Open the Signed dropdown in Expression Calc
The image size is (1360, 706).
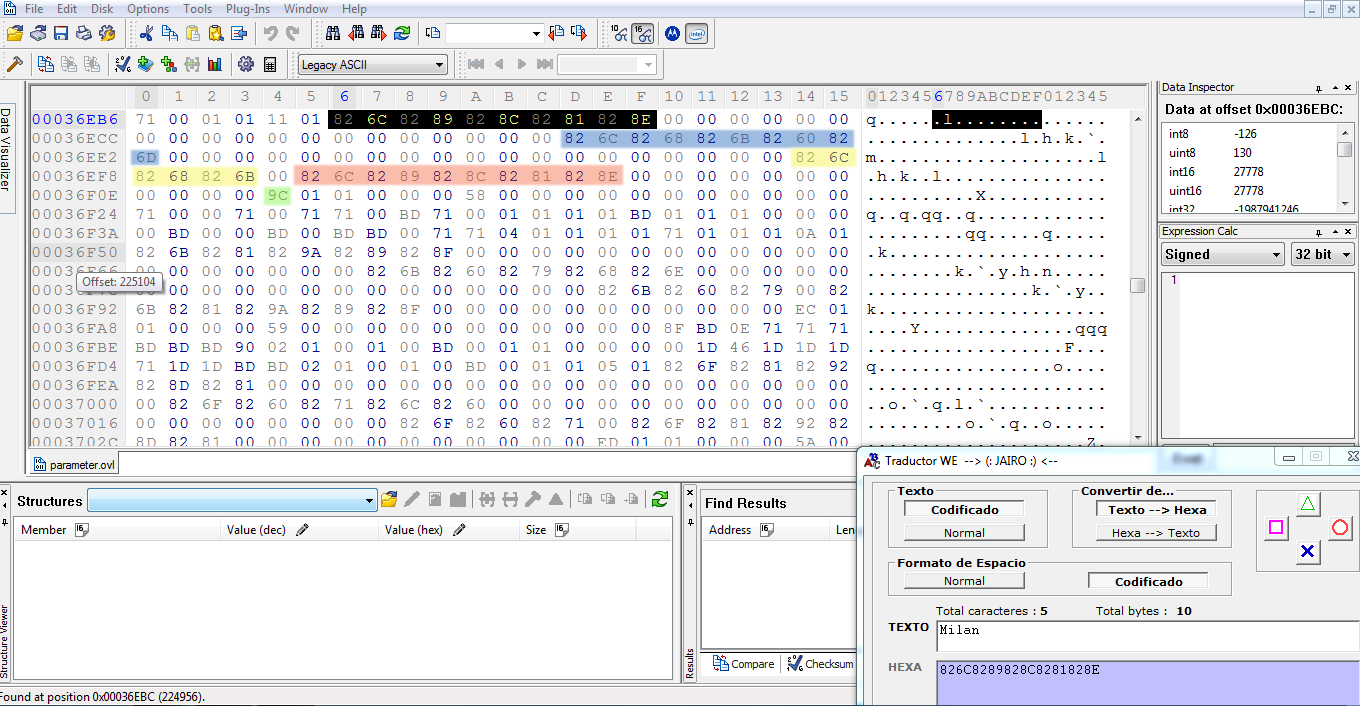pyautogui.click(x=1222, y=254)
